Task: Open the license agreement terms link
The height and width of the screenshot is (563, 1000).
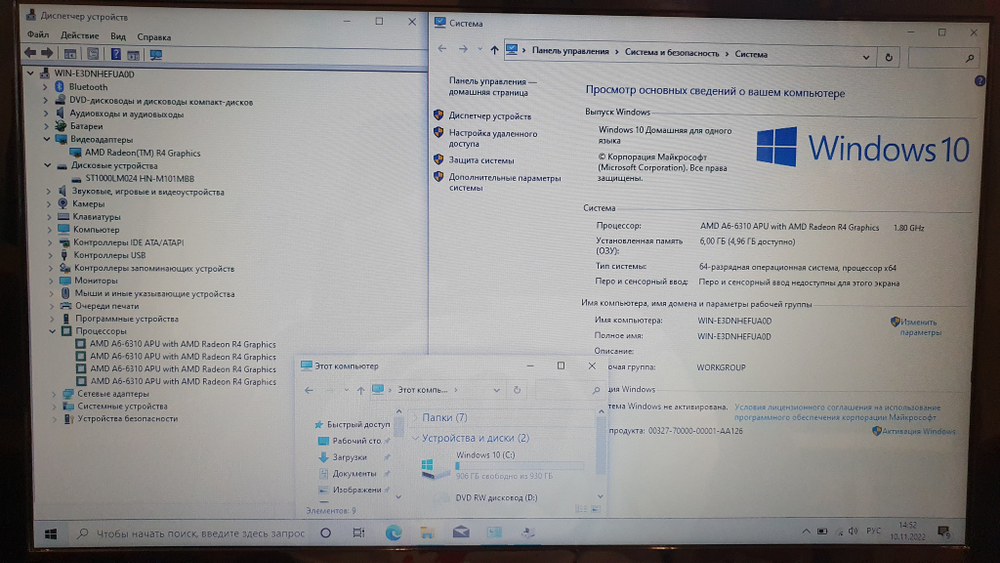Action: point(837,412)
